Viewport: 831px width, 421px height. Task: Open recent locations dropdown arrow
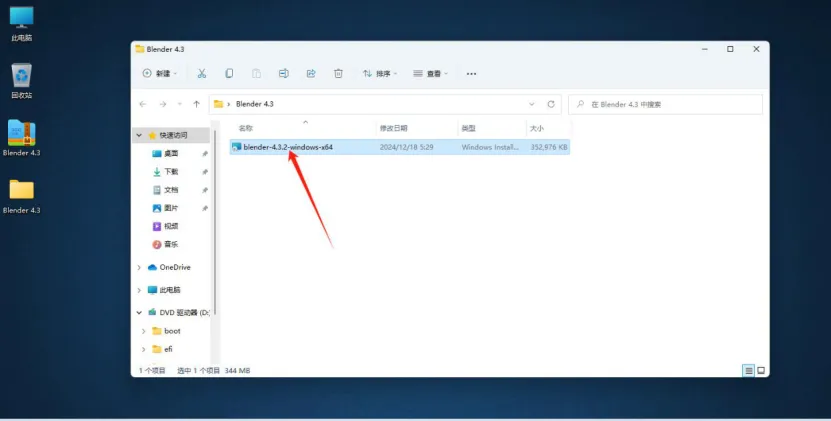180,104
